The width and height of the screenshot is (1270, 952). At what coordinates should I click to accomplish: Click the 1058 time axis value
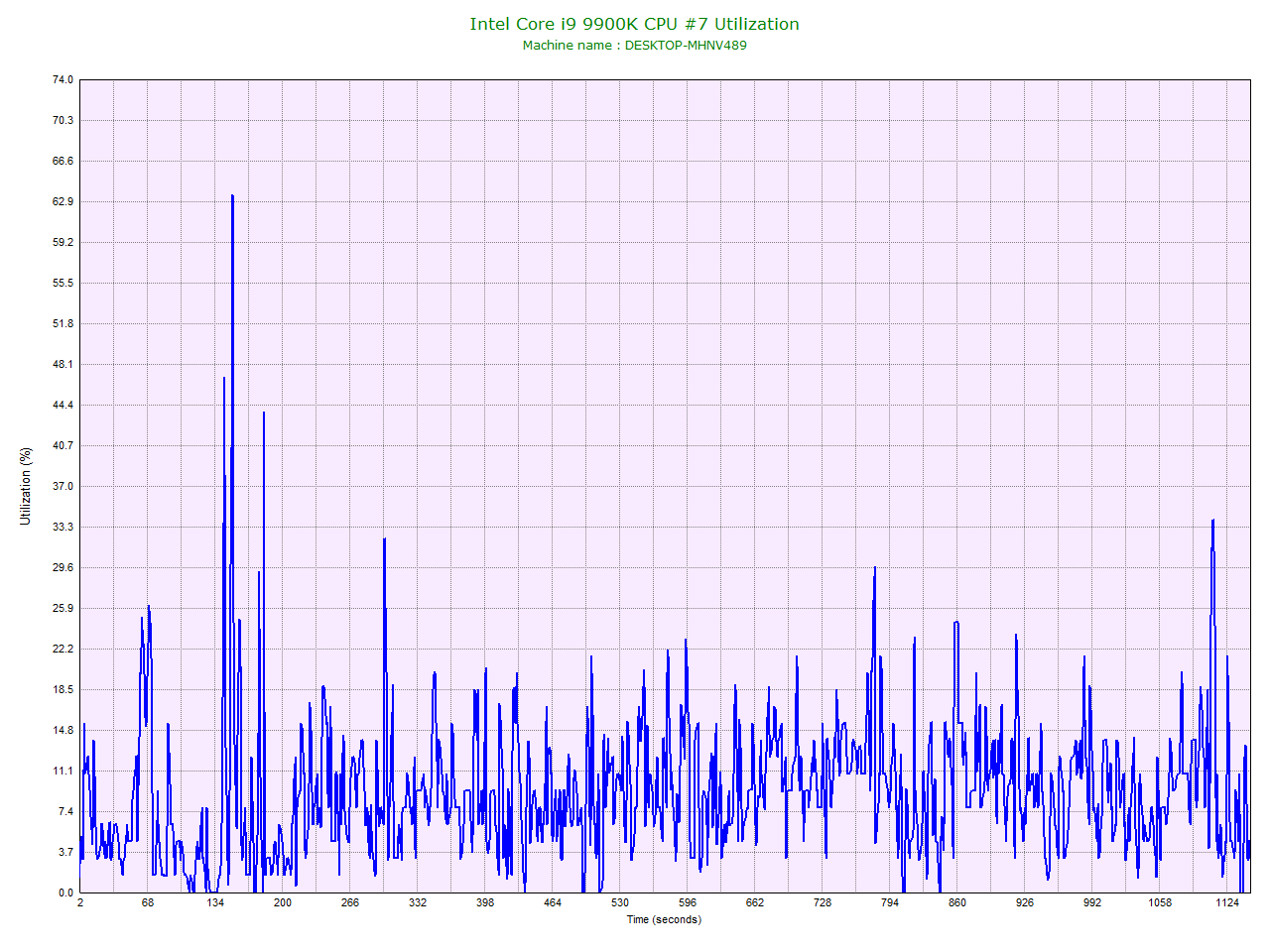click(x=1160, y=902)
